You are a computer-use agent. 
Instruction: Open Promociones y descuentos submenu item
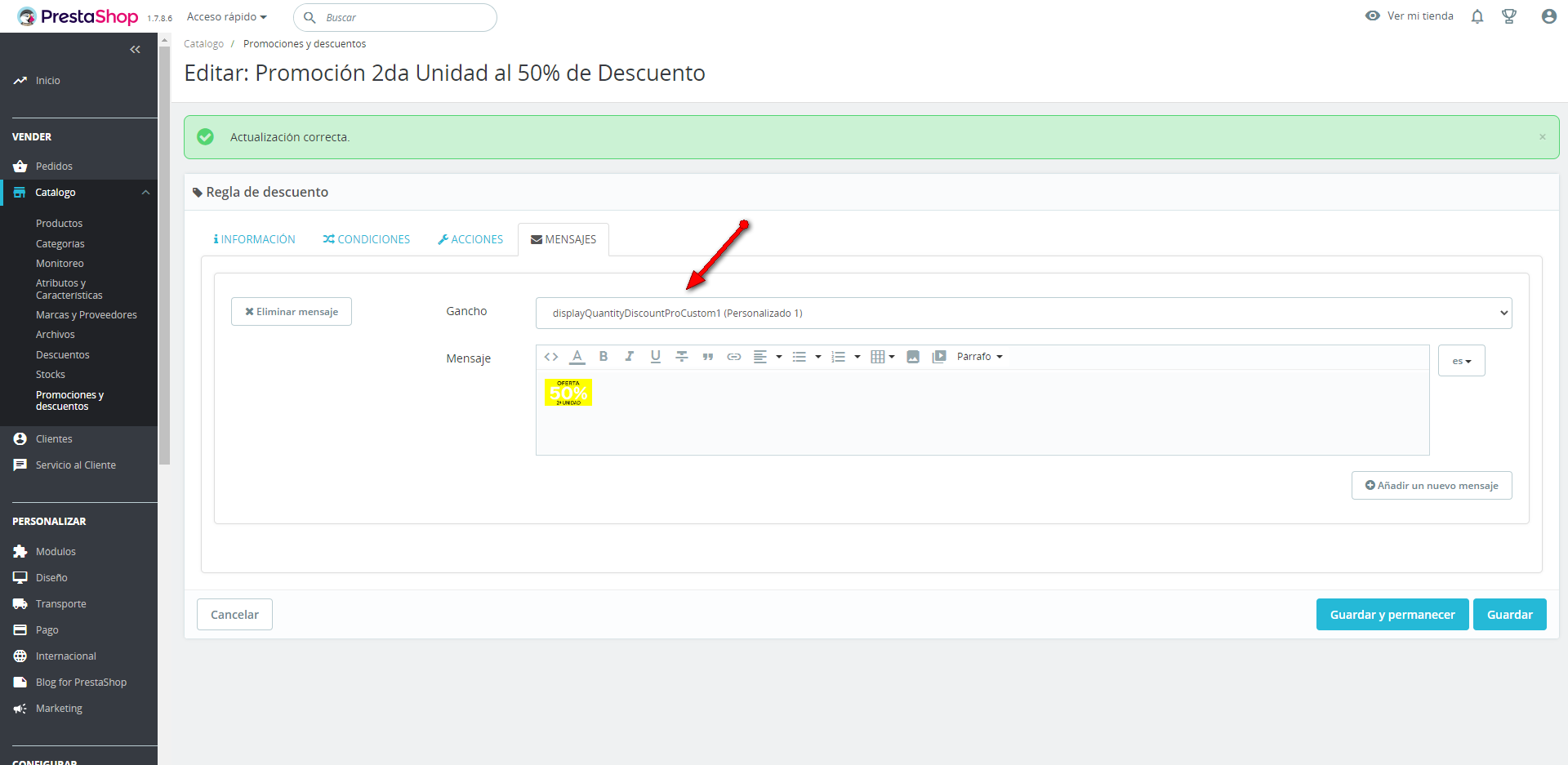click(69, 401)
